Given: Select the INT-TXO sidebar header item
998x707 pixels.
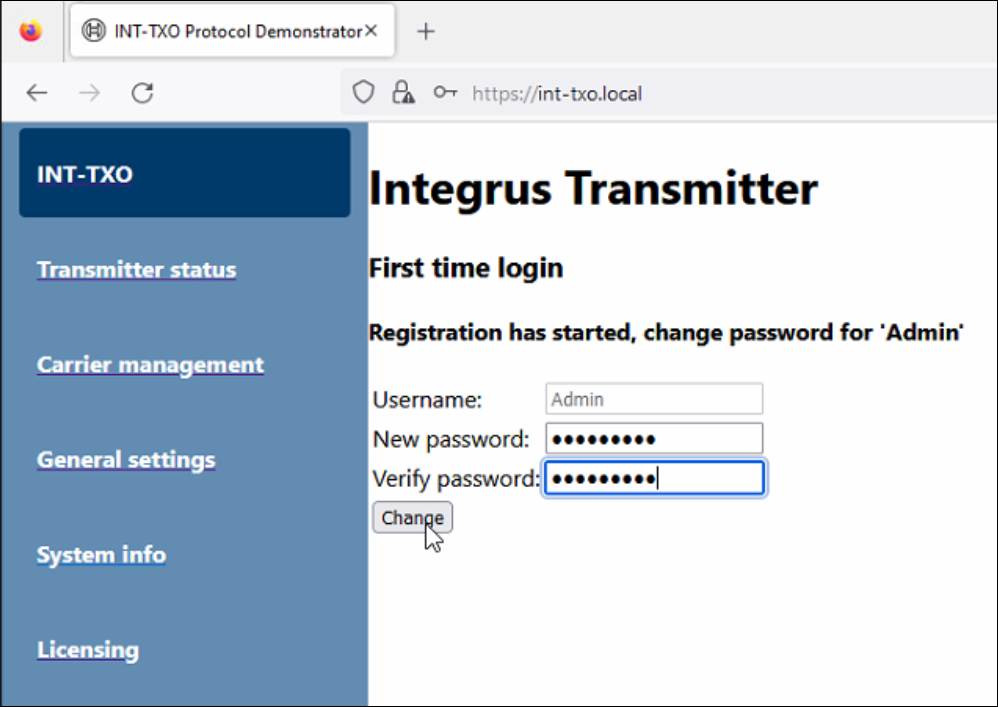Looking at the screenshot, I should pos(185,173).
